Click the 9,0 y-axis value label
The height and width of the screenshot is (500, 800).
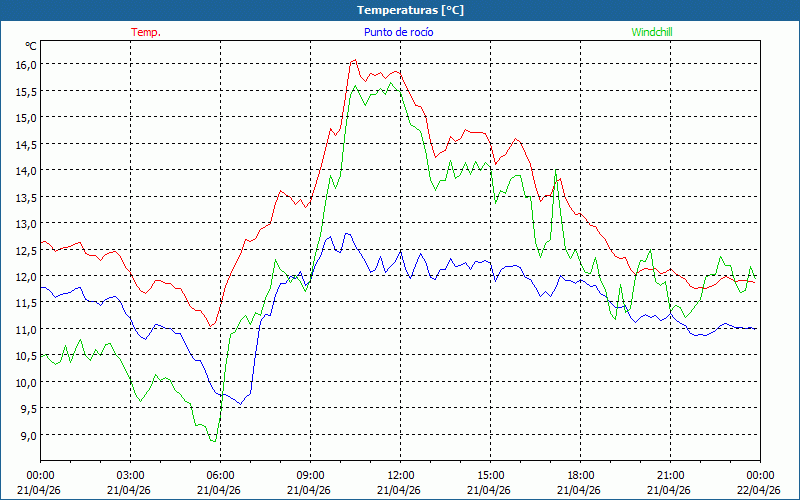(x=26, y=435)
